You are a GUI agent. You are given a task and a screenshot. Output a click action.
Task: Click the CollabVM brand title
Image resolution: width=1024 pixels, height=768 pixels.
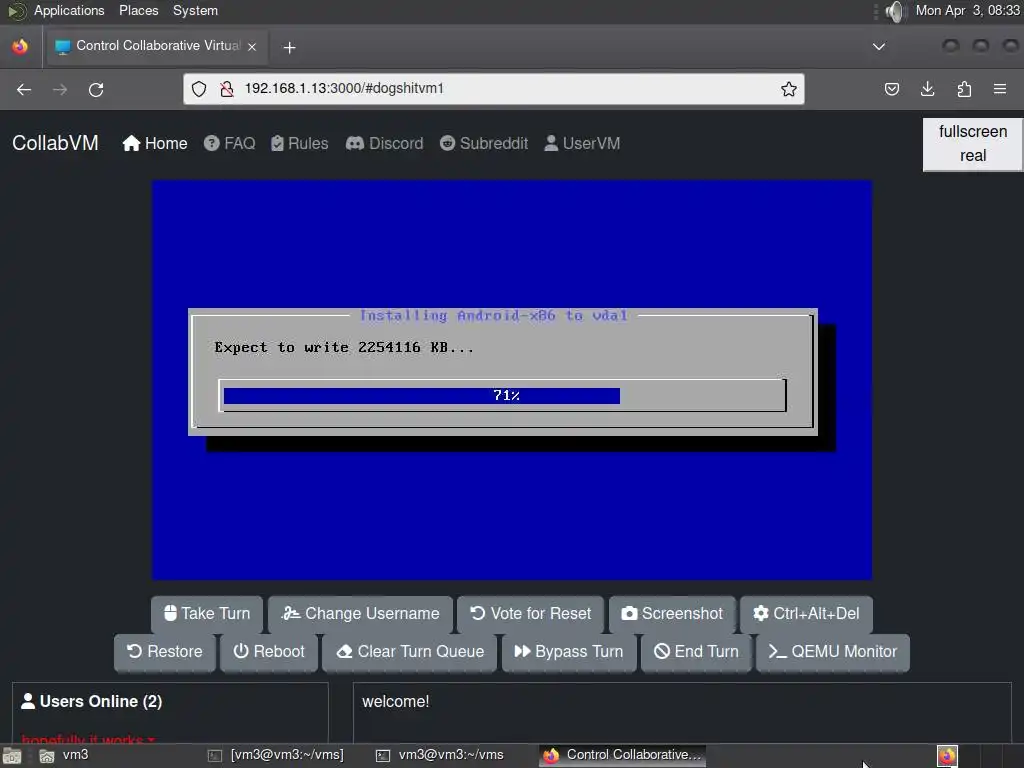56,143
